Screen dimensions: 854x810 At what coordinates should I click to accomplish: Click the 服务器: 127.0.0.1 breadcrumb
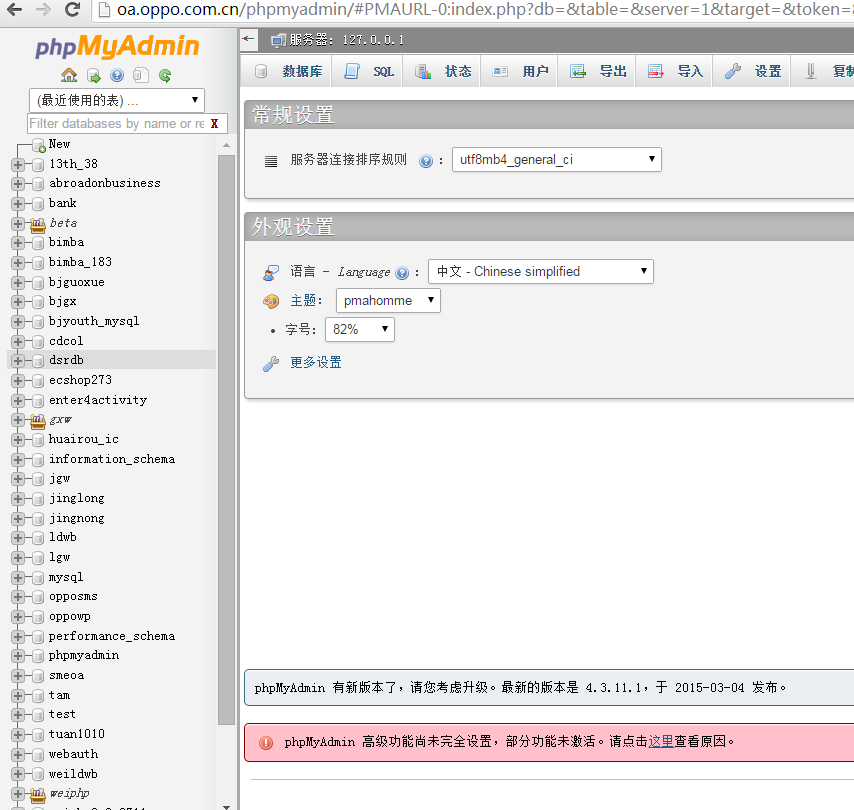click(x=347, y=40)
